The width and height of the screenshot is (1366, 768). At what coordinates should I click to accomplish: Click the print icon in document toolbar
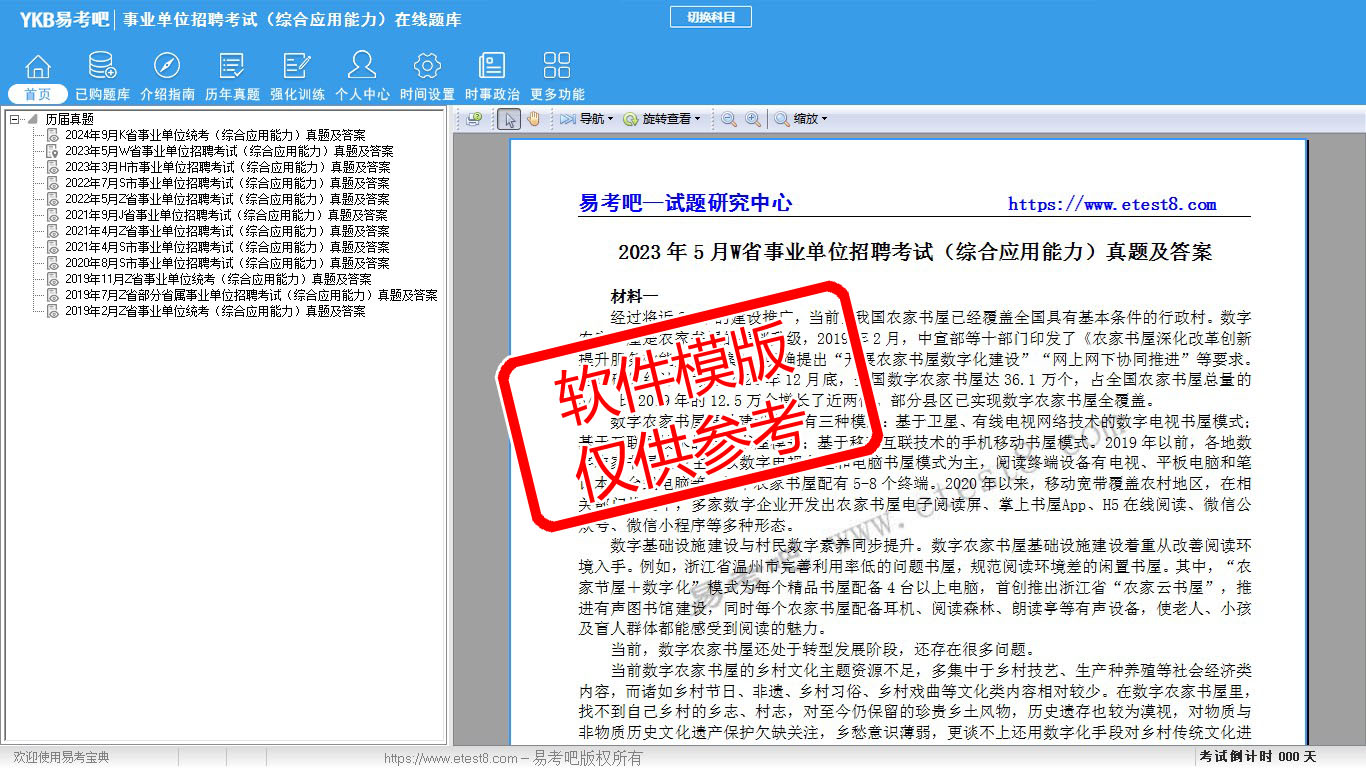[x=474, y=119]
